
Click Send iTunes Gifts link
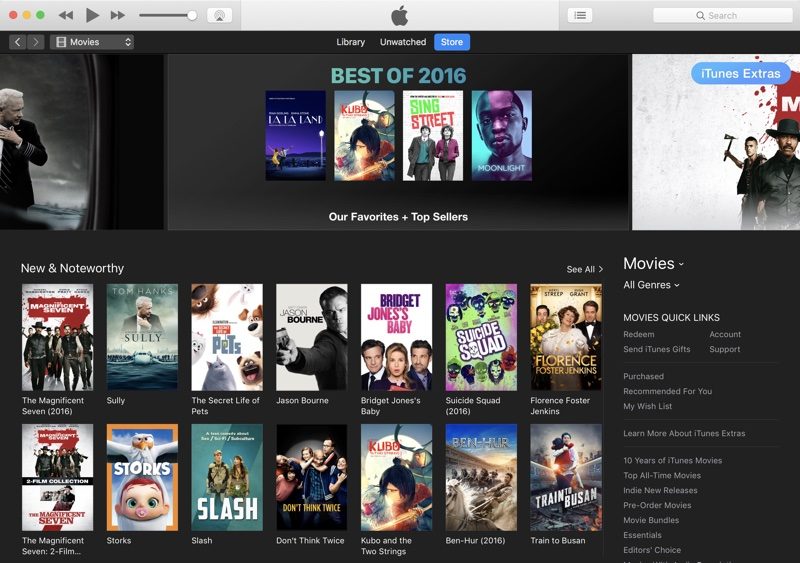click(657, 349)
